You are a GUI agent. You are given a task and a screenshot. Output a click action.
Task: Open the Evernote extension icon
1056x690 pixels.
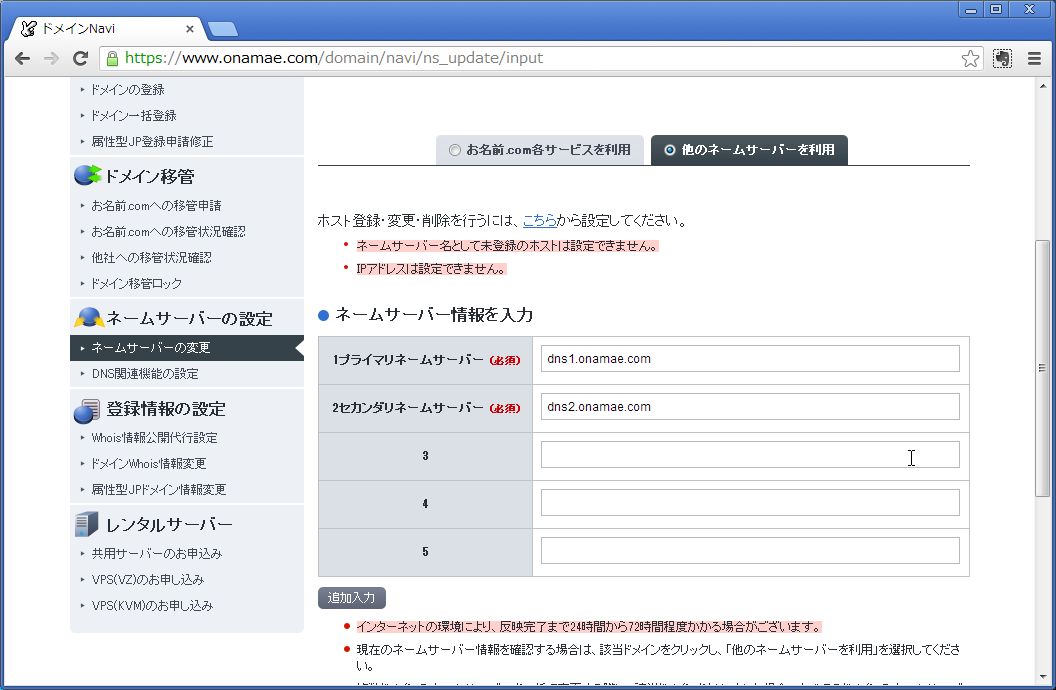tap(1002, 59)
